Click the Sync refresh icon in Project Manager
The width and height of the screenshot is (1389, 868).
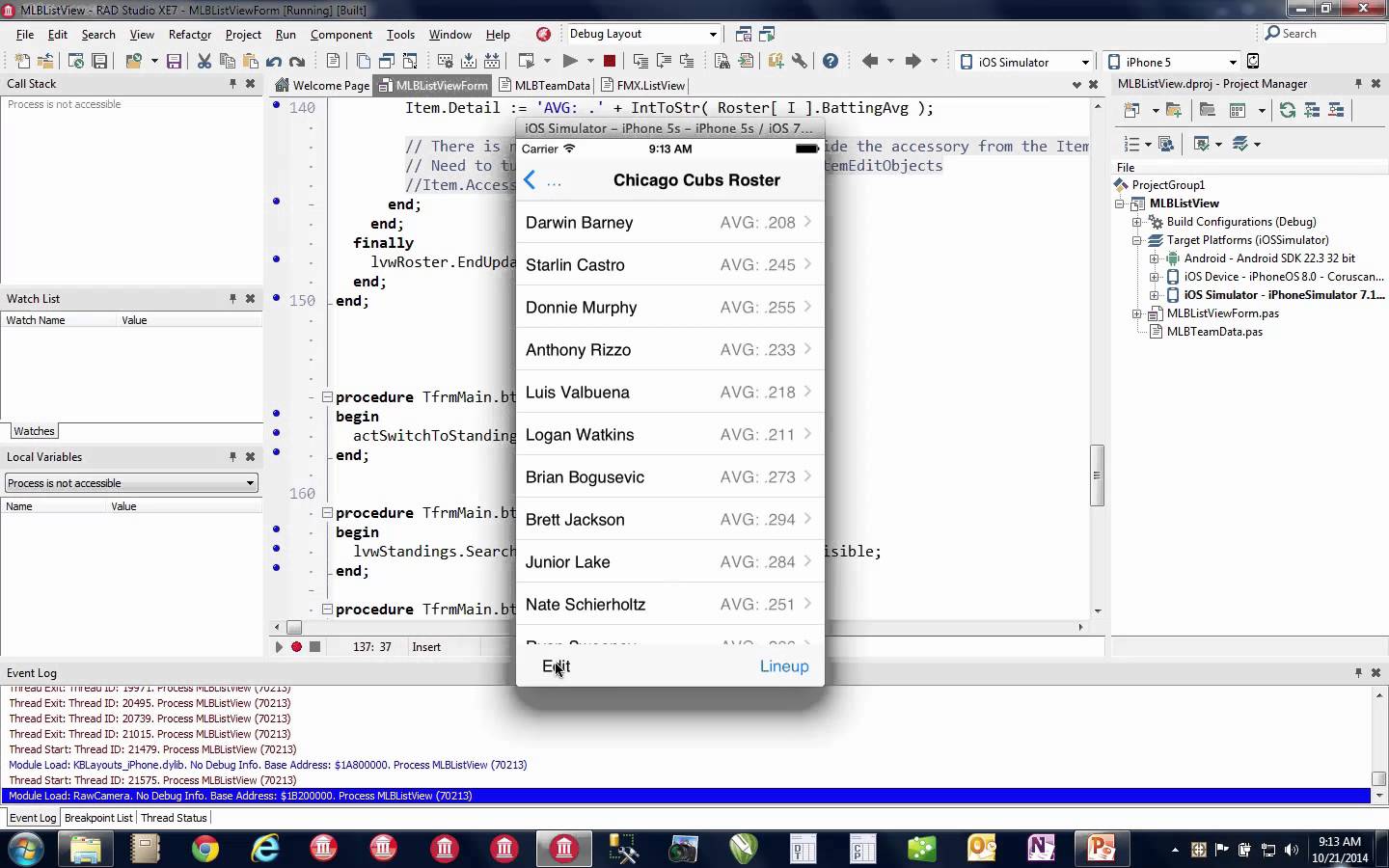[x=1287, y=110]
